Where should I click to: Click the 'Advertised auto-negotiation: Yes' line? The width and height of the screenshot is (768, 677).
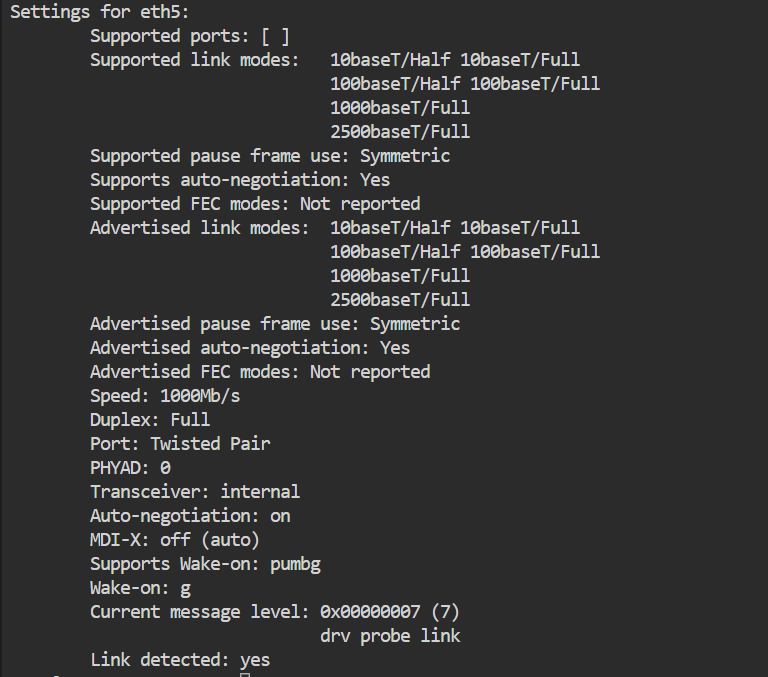(250, 348)
